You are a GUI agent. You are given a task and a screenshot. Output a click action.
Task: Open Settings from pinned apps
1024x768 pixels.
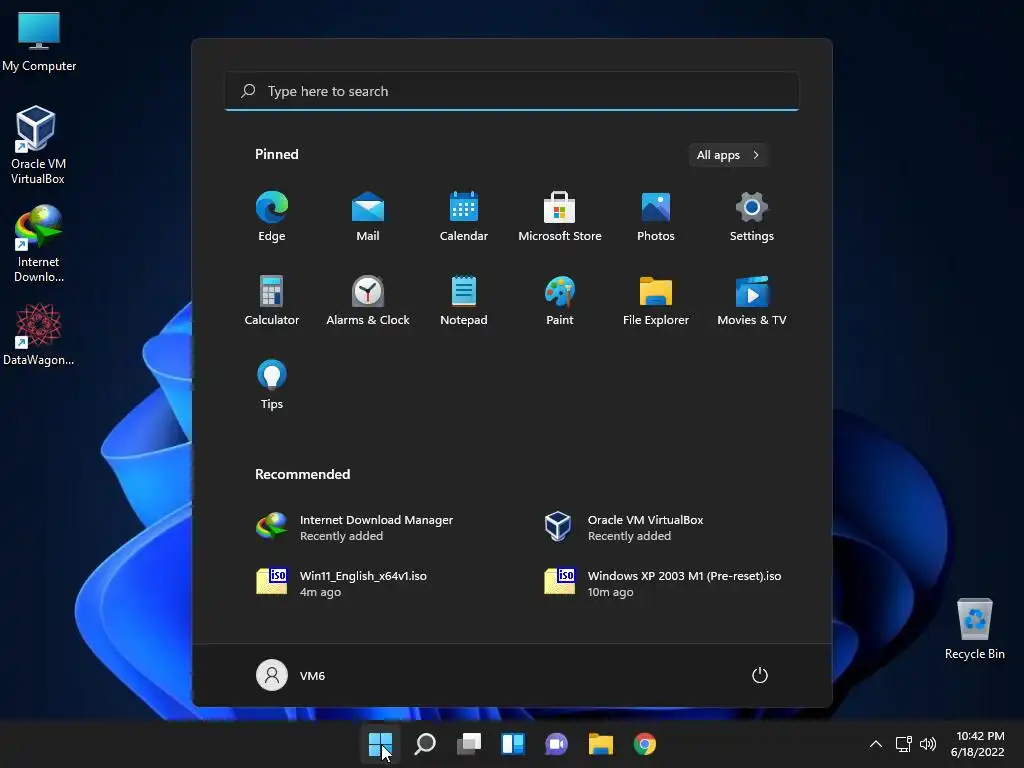coord(752,217)
